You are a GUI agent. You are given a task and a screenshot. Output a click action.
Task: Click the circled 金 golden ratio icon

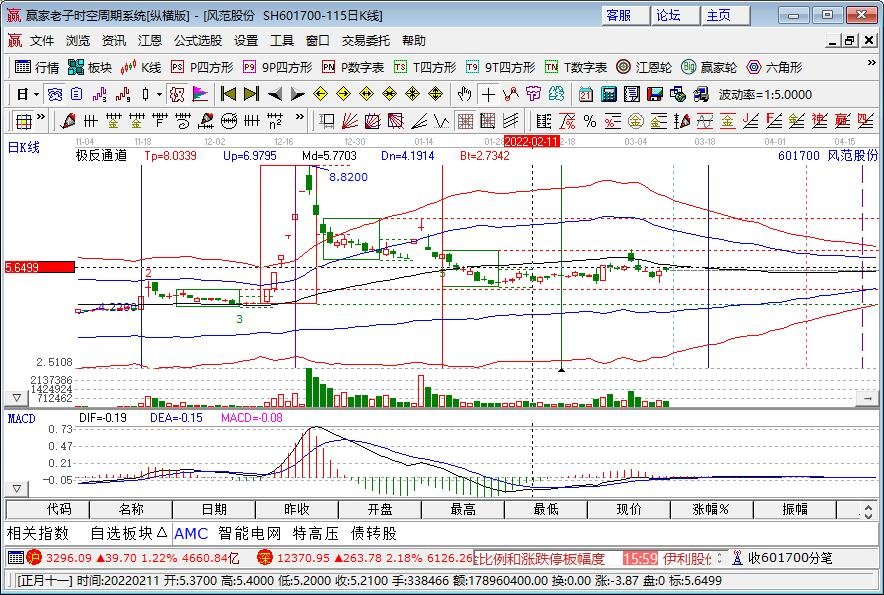(x=636, y=121)
